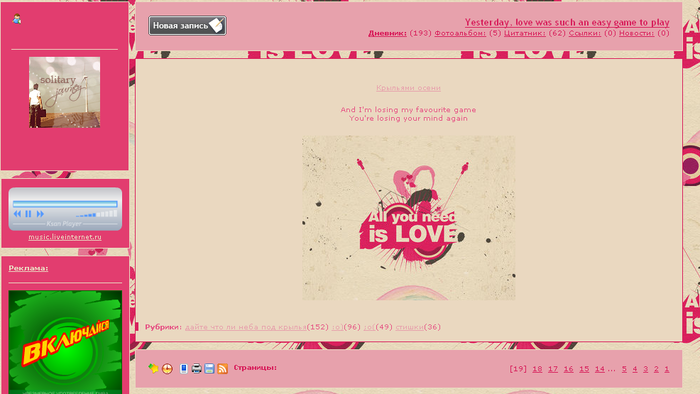Click text 'You're losing your mind again'
The height and width of the screenshot is (394, 700).
(408, 118)
